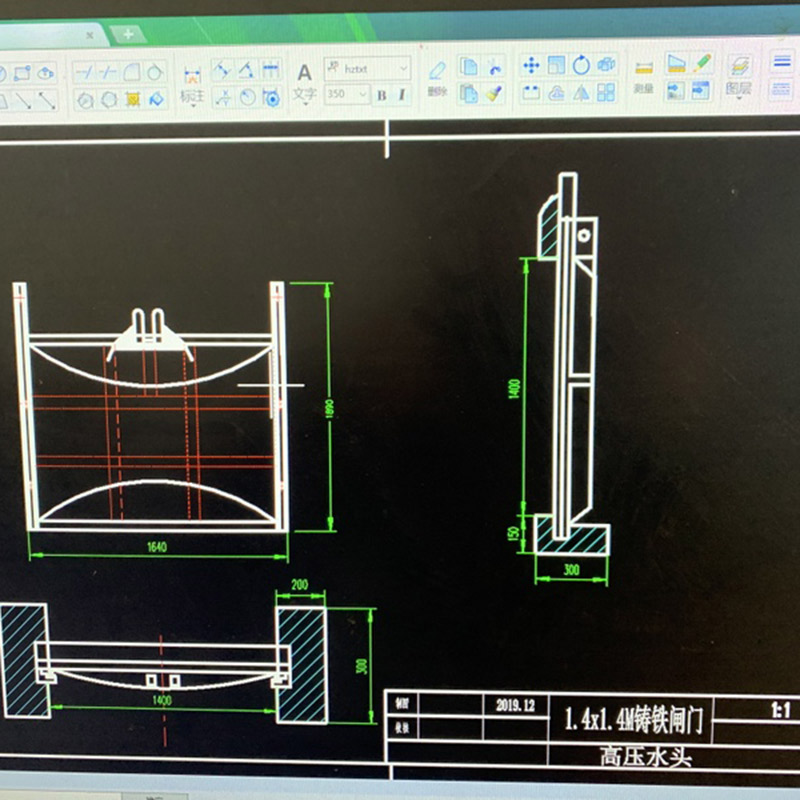Click the 高压水头 title block text
Screen dimensions: 800x800
point(645,757)
